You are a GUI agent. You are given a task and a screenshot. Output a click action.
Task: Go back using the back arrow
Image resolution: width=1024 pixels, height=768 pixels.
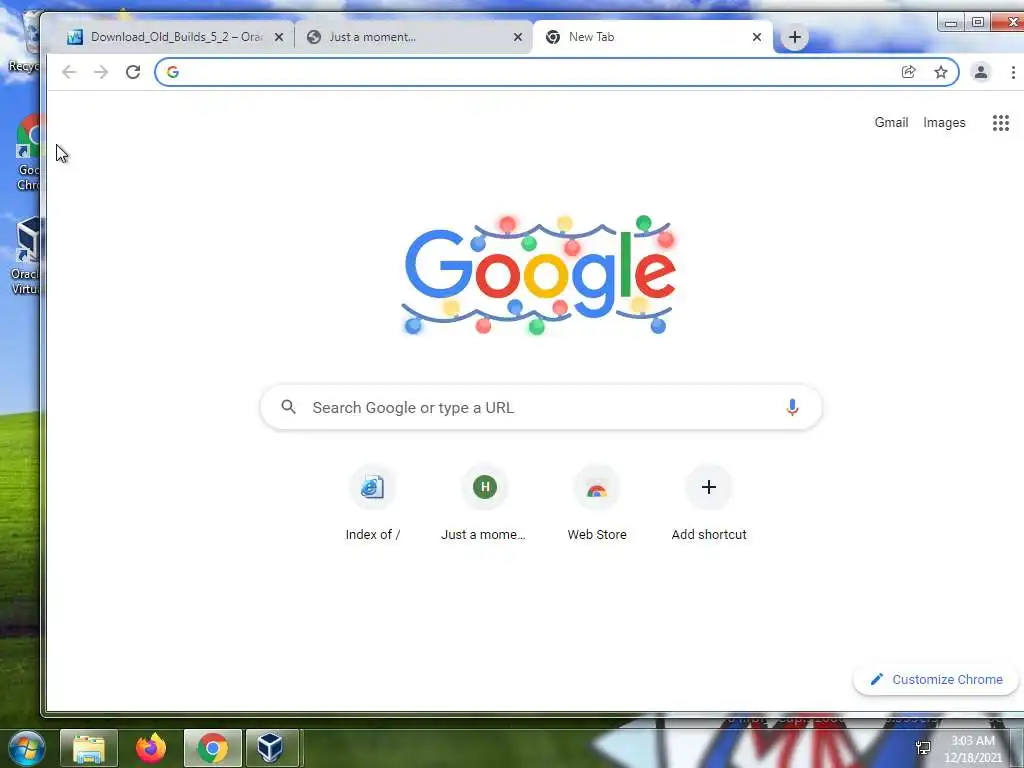[69, 72]
